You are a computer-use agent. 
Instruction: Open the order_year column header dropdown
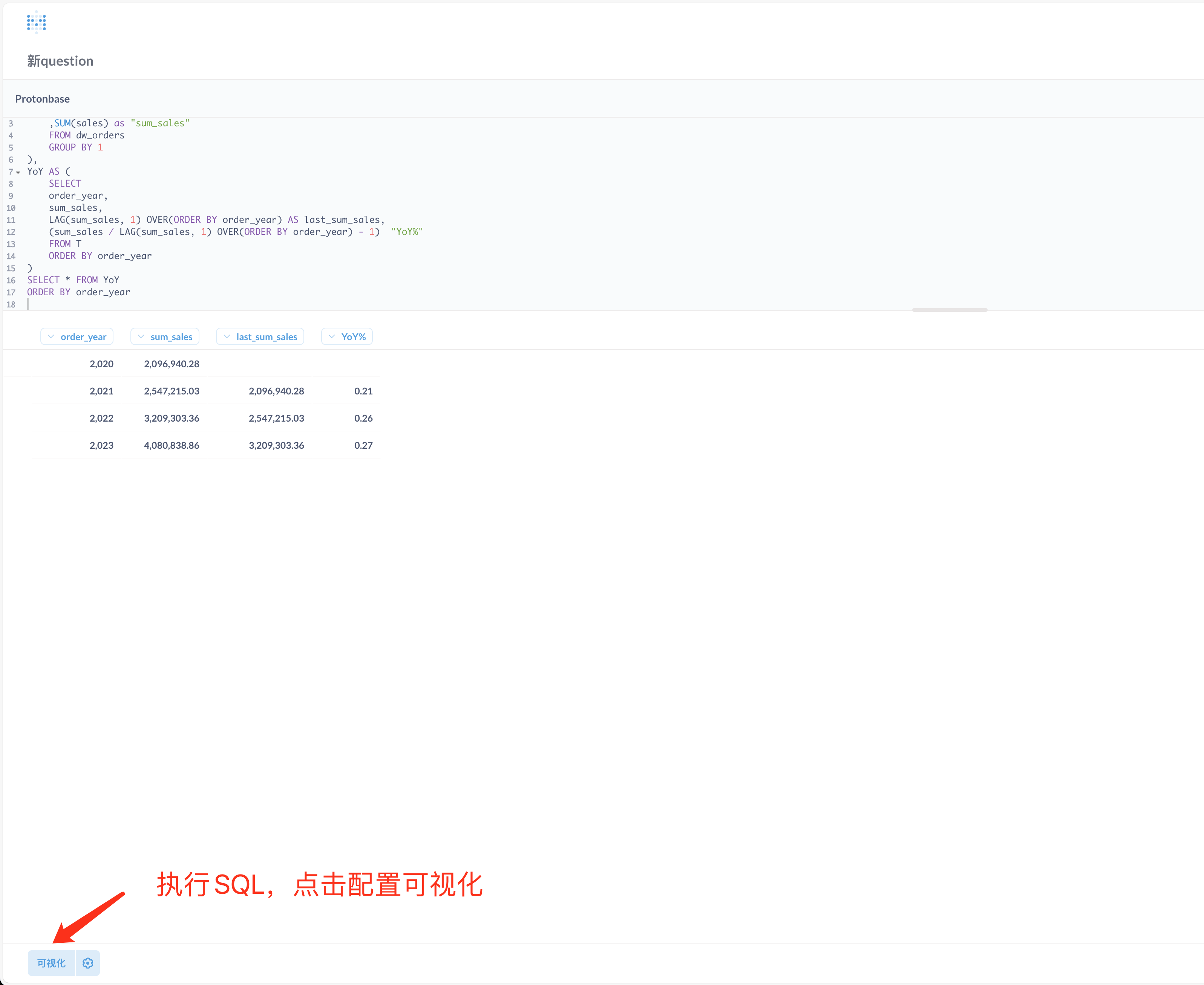(77, 336)
